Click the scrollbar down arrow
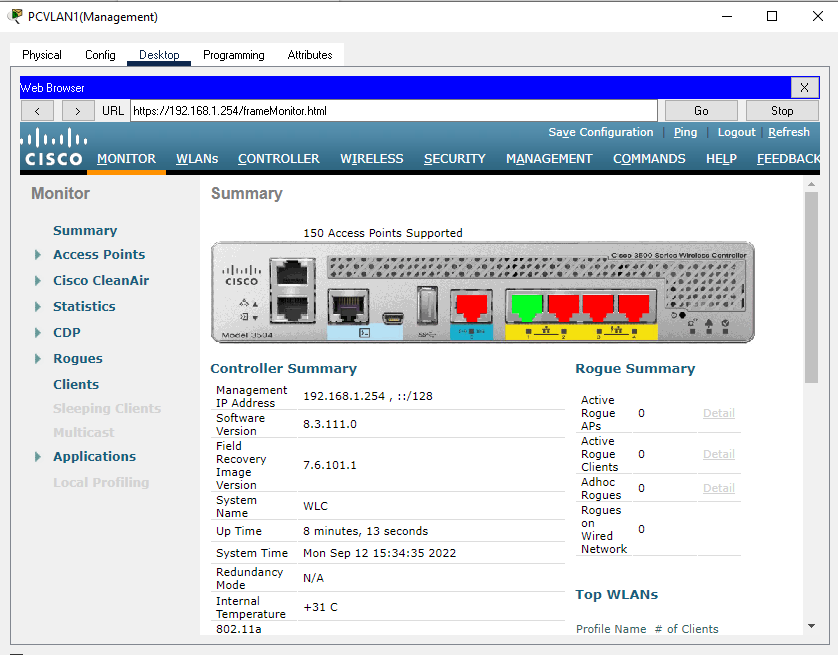Viewport: 838px width, 655px height. pyautogui.click(x=811, y=626)
